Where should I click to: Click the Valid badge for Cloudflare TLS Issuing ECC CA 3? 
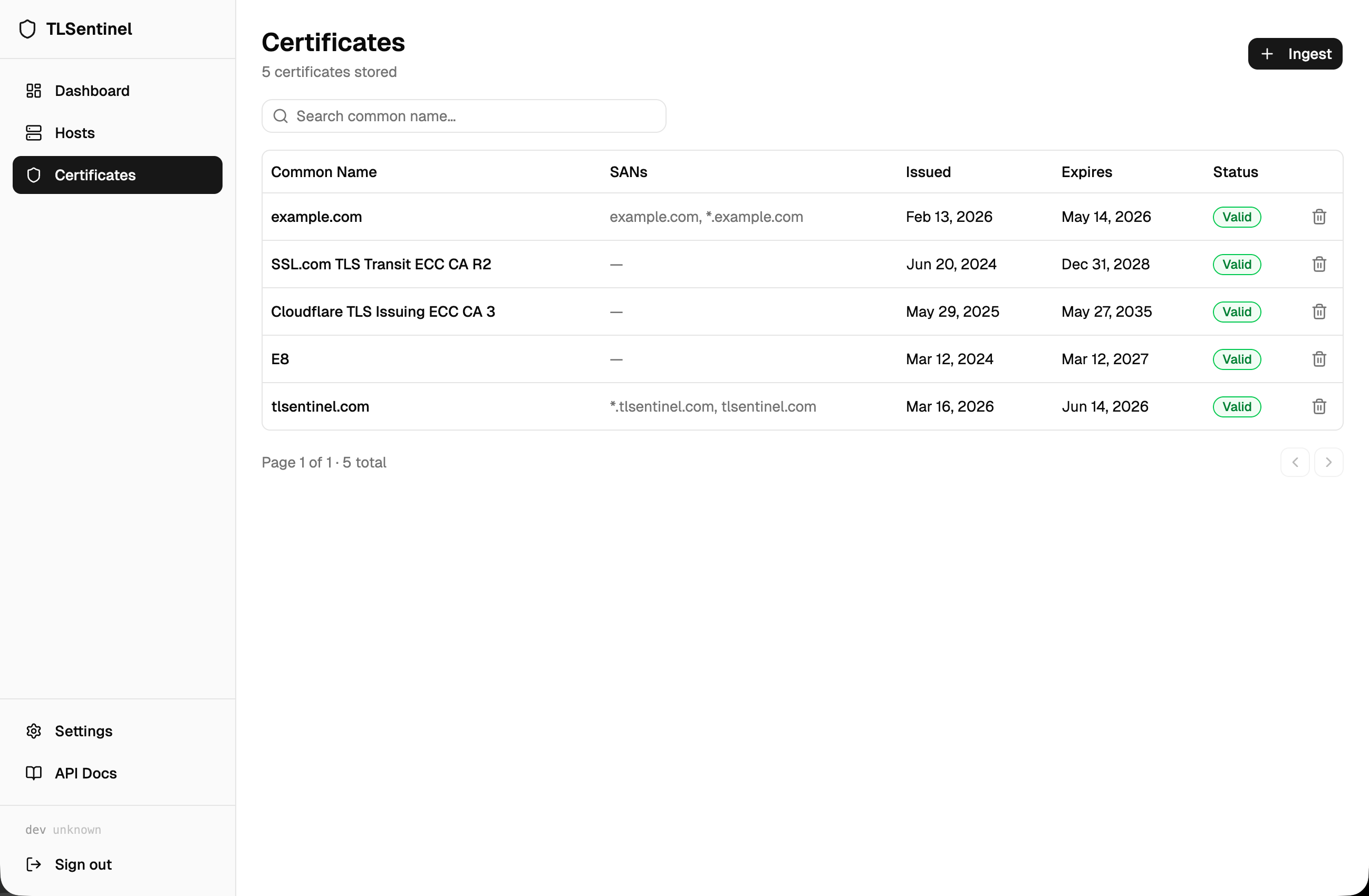coord(1237,311)
